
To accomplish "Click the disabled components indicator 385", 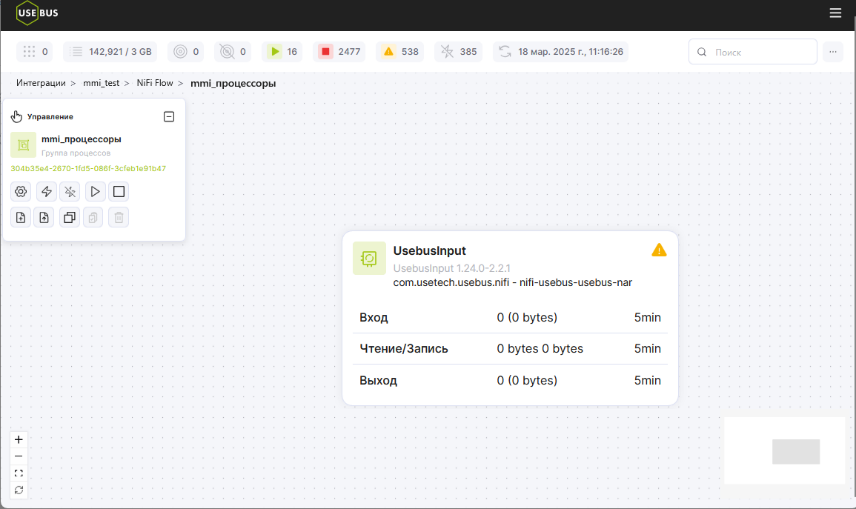I will pos(459,52).
